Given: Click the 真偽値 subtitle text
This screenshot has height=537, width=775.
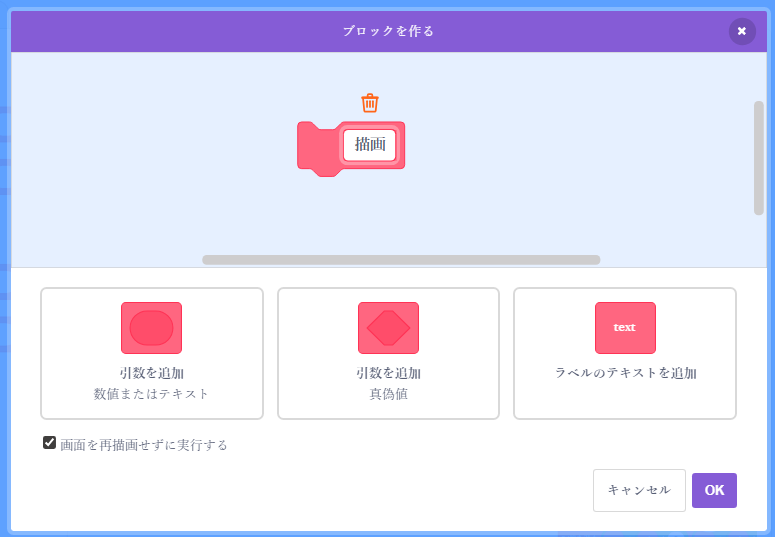Looking at the screenshot, I should tap(388, 394).
